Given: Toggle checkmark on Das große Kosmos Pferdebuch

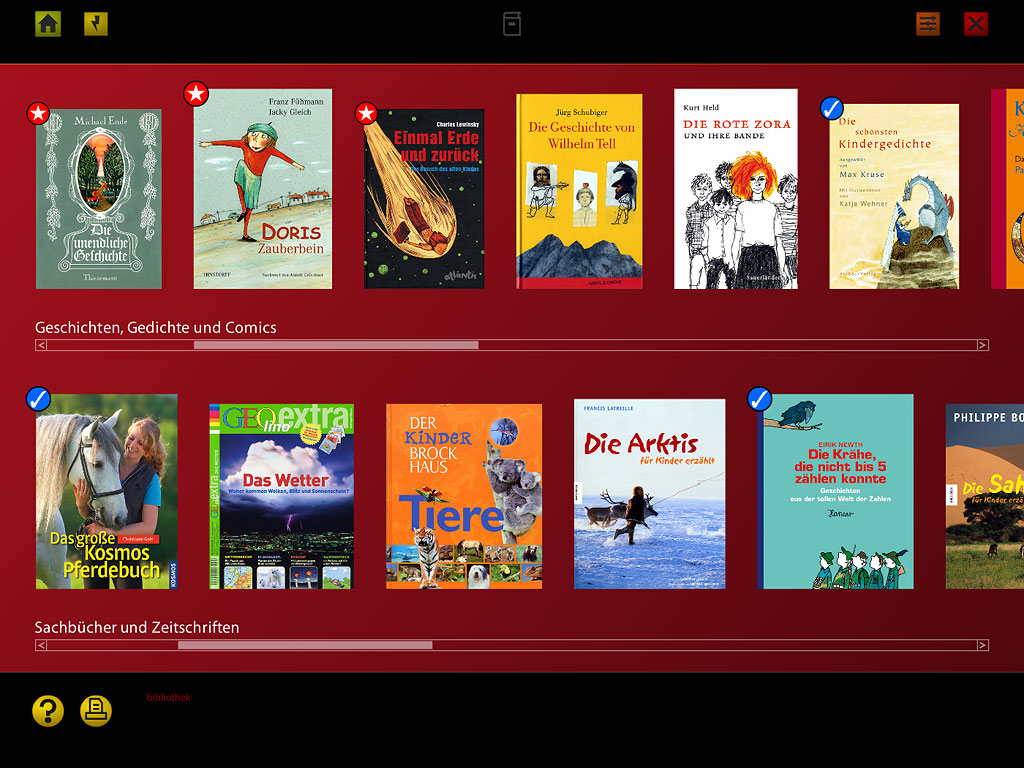Looking at the screenshot, I should [38, 399].
